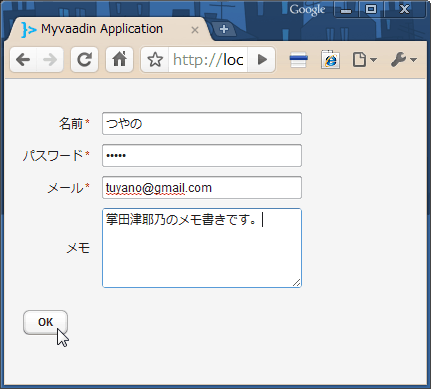
Task: Click the Vaadin favicon on the tab
Action: [29, 29]
